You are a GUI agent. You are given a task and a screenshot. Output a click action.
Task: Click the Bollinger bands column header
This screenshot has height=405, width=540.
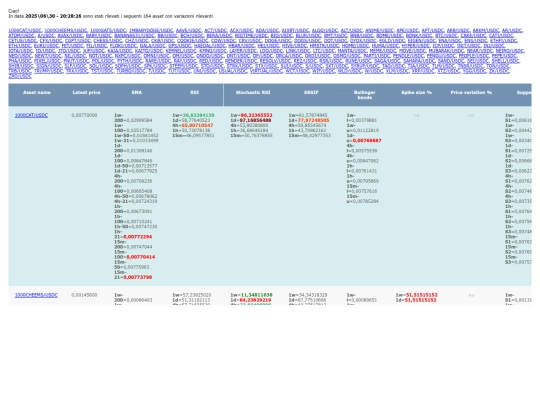click(x=365, y=95)
